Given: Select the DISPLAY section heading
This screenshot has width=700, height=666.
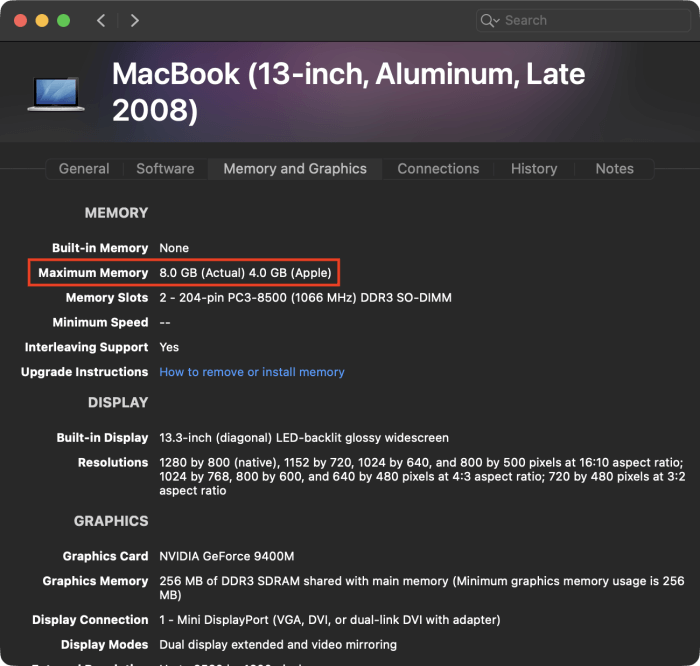Looking at the screenshot, I should coord(118,403).
